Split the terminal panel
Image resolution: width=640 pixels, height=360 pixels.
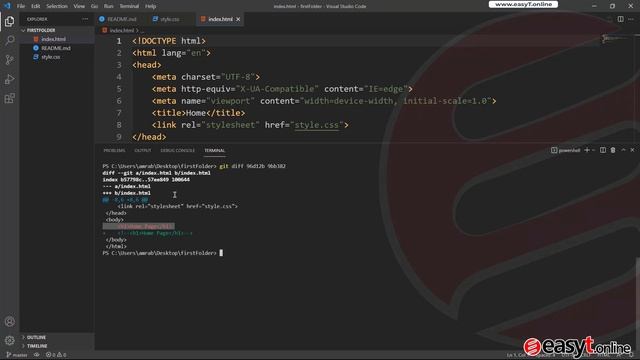[x=603, y=150]
